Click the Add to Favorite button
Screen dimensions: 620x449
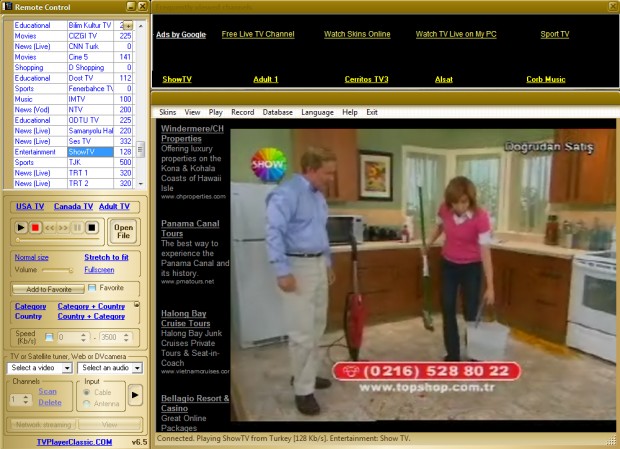[x=49, y=289]
